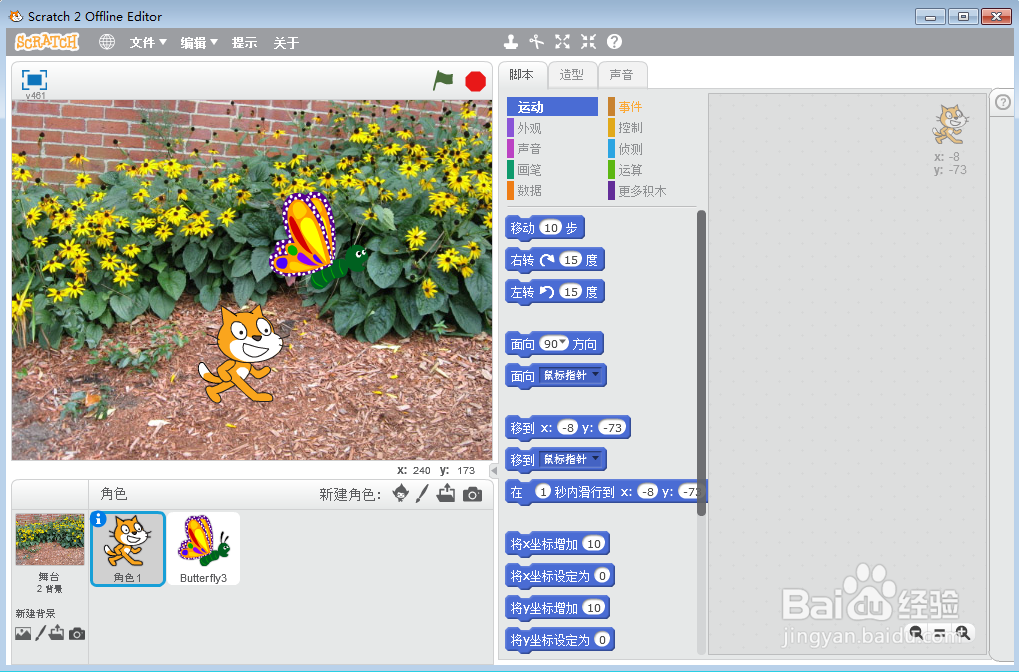Click the value in 将x坐标增加 block
This screenshot has height=672, width=1019.
(x=593, y=543)
